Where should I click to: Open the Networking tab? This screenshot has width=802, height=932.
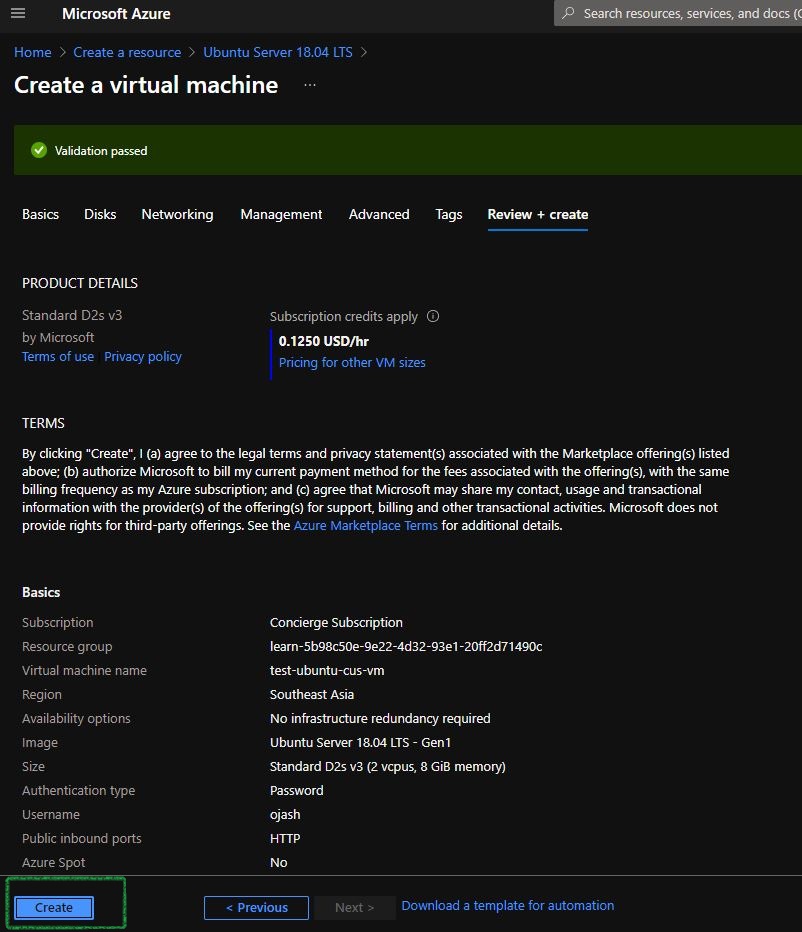coord(177,215)
